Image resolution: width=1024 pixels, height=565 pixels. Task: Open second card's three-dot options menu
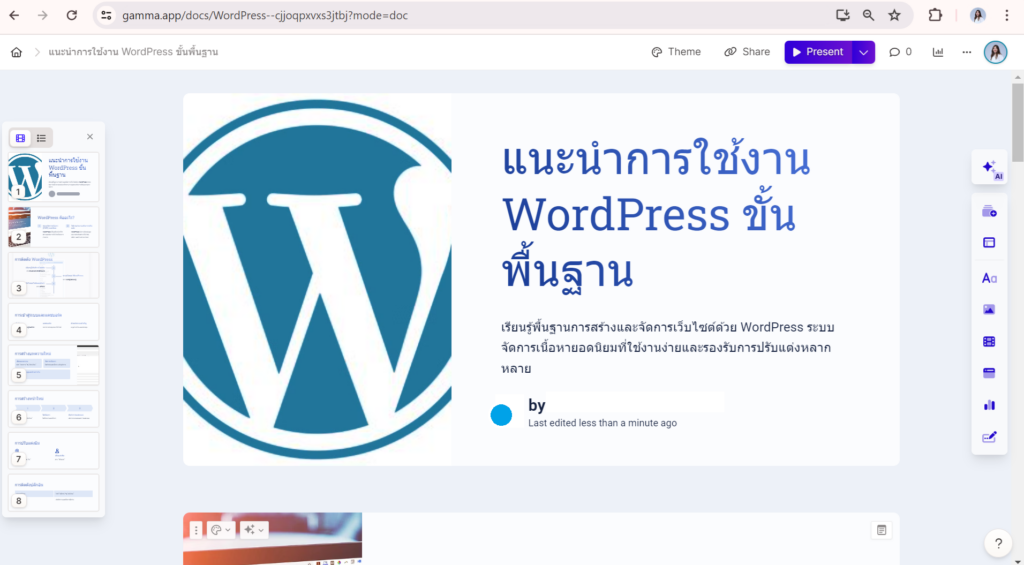(196, 530)
